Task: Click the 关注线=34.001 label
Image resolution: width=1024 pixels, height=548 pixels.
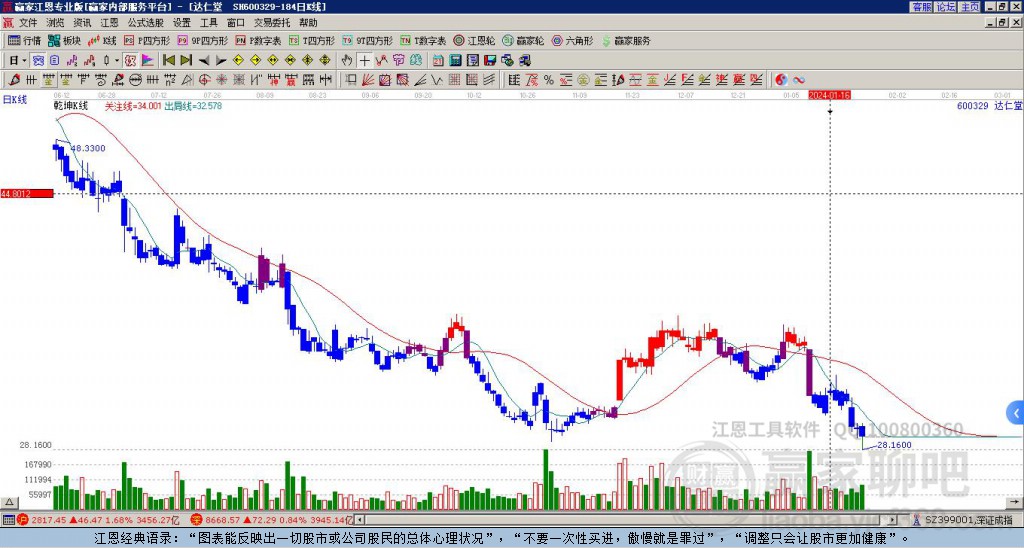Action: pyautogui.click(x=133, y=105)
